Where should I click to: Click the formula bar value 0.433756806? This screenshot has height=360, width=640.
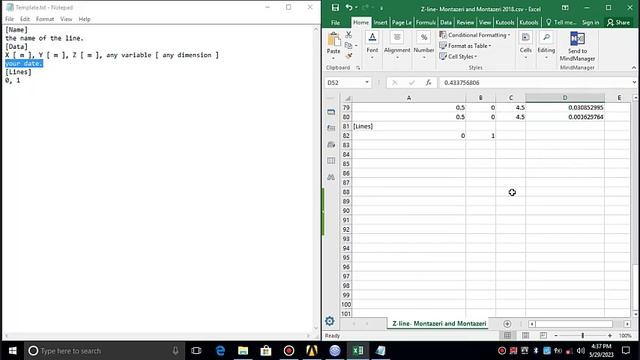[x=462, y=83]
